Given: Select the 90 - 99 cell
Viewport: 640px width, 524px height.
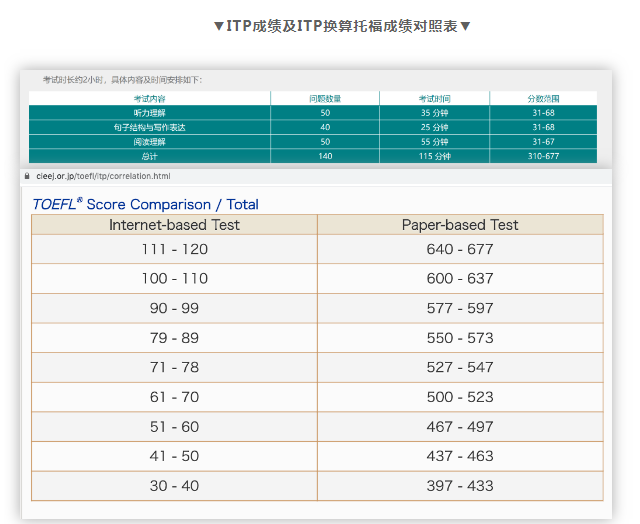Looking at the screenshot, I should [174, 308].
